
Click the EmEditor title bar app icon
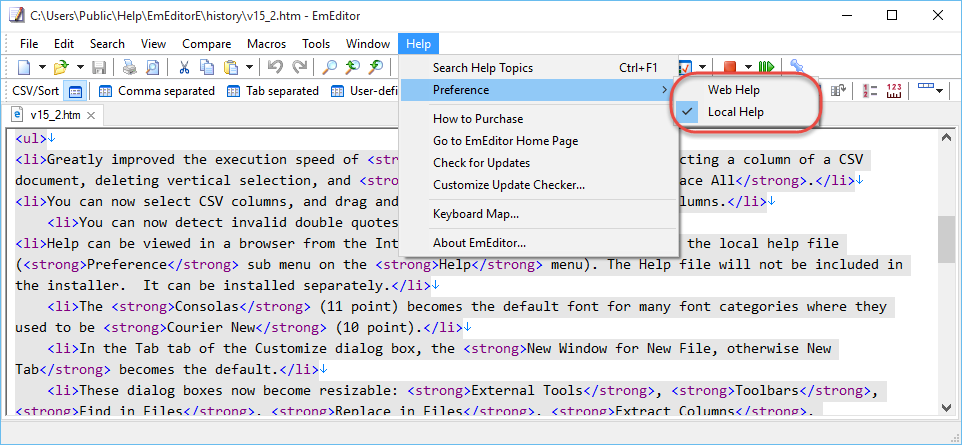(17, 15)
